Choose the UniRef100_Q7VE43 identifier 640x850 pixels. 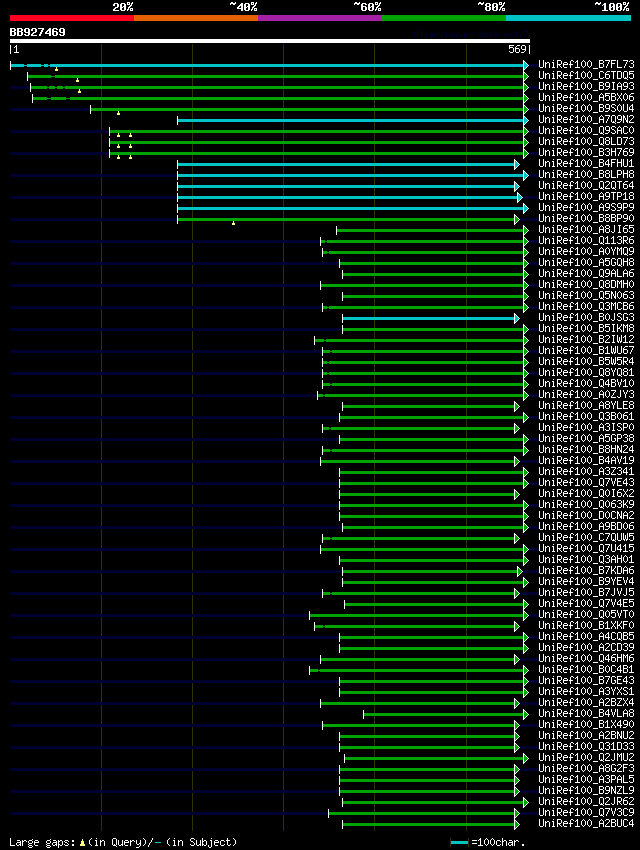pyautogui.click(x=586, y=482)
